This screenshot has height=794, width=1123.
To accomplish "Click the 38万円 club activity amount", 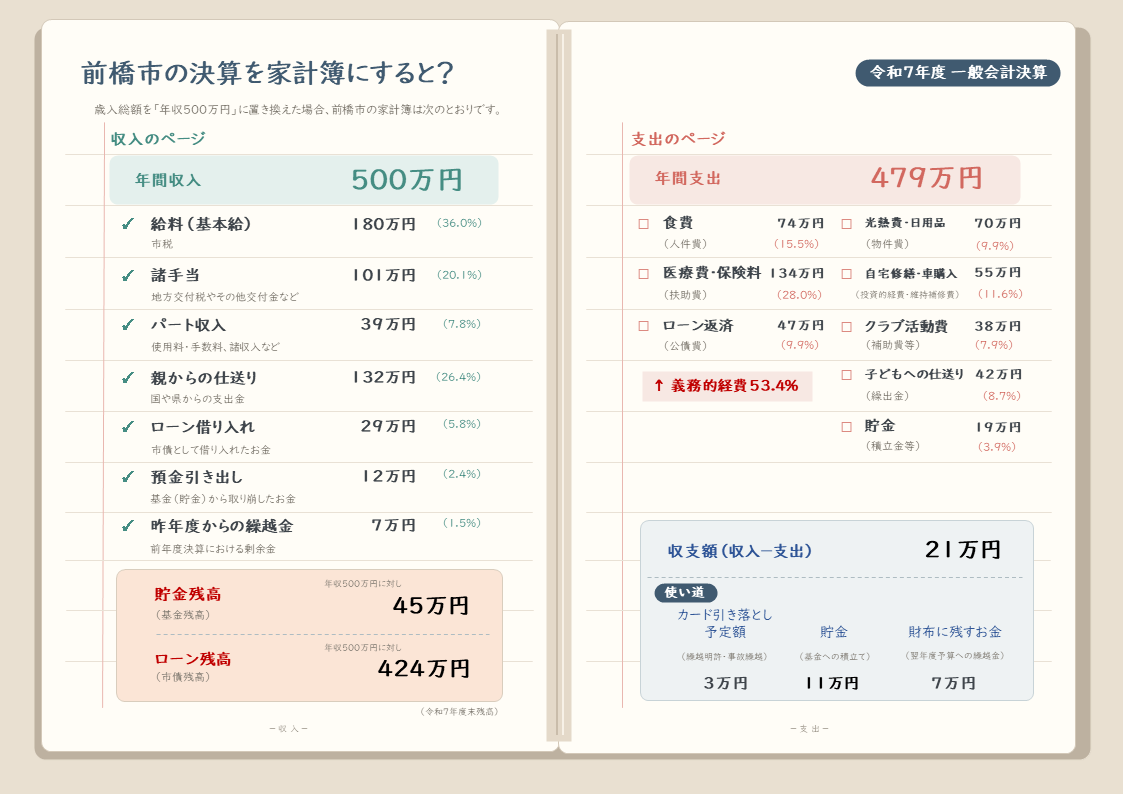I will point(998,326).
